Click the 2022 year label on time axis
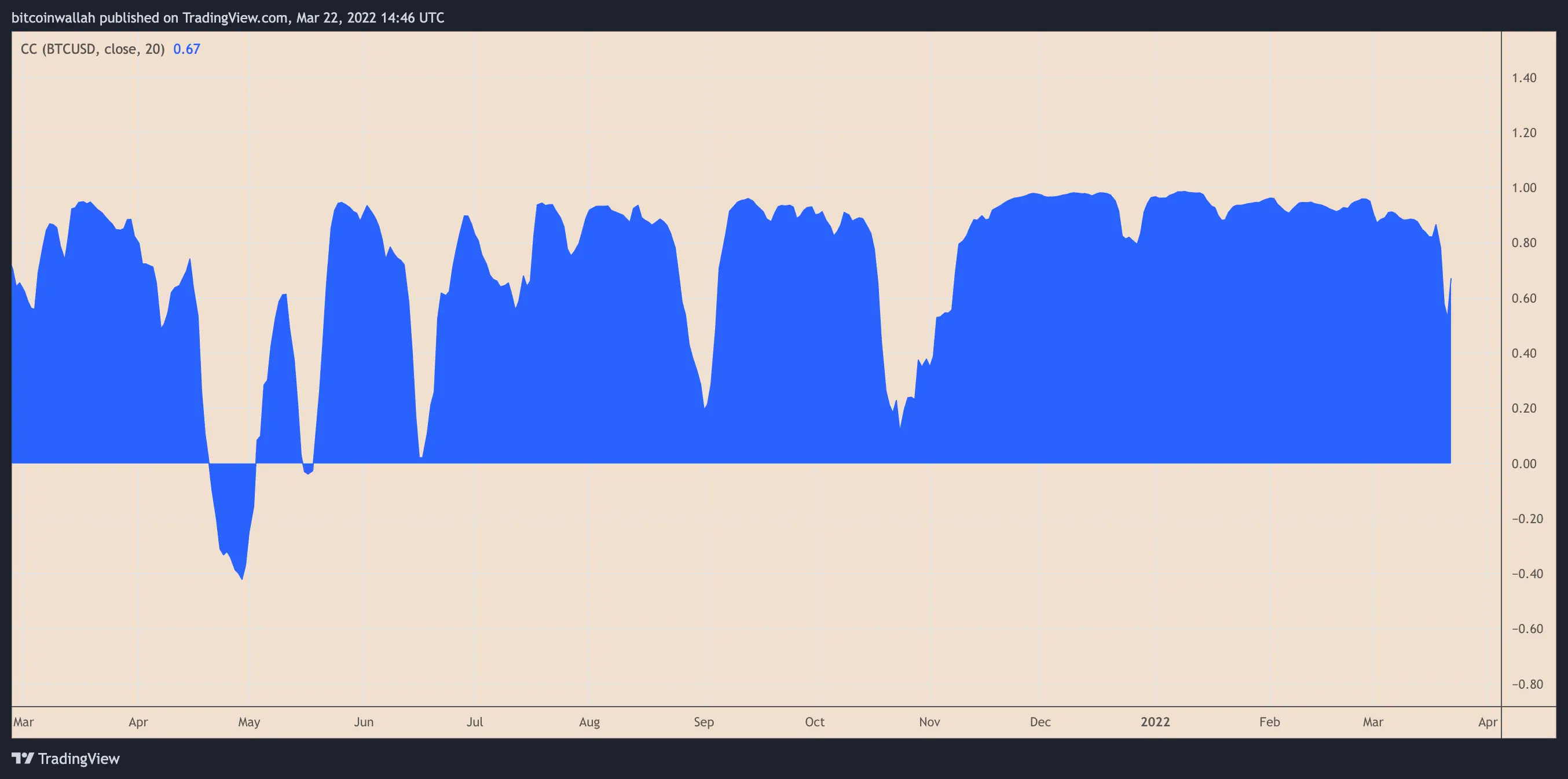Image resolution: width=1568 pixels, height=779 pixels. point(1155,722)
